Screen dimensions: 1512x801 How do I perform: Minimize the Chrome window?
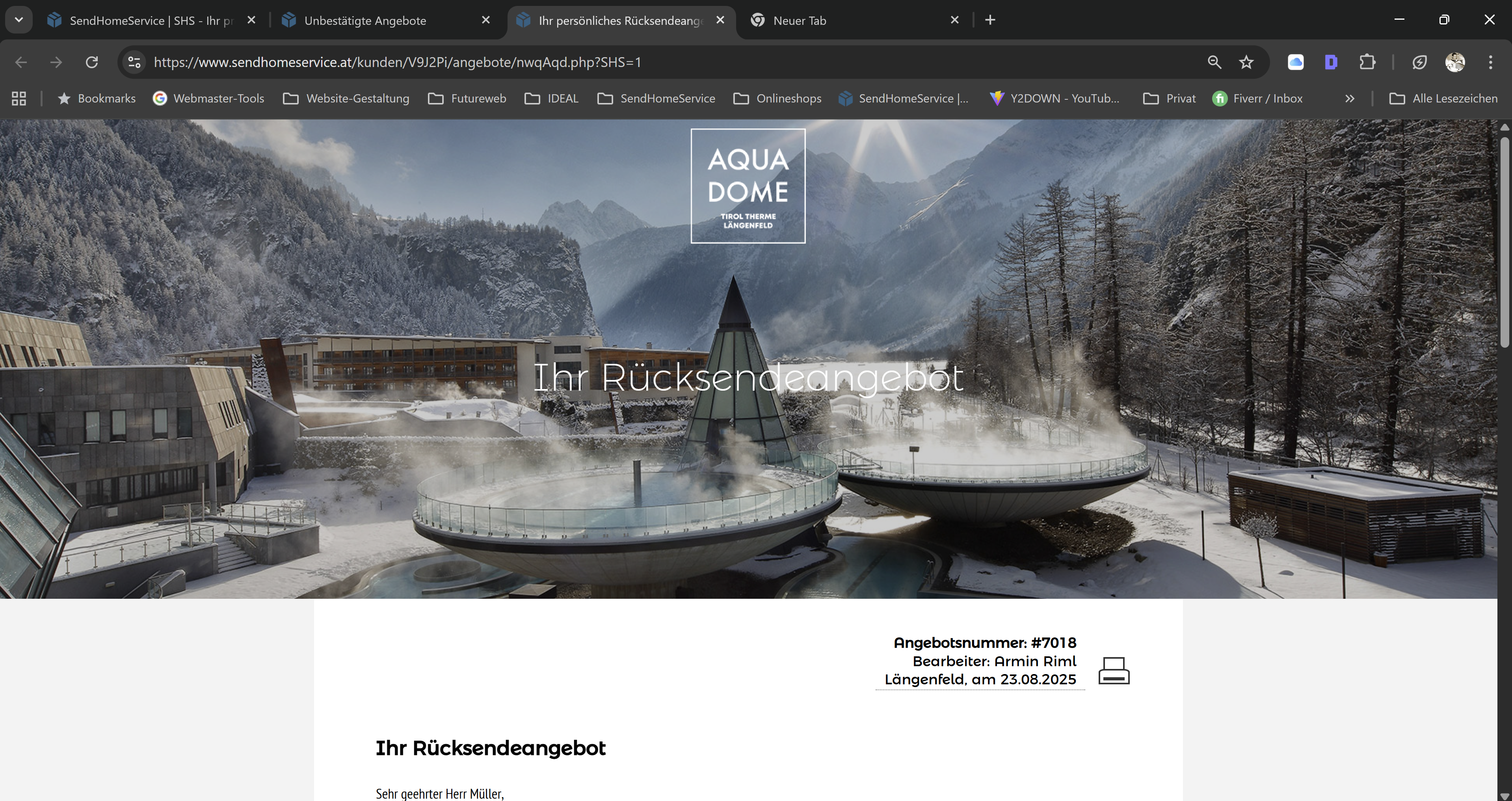(x=1399, y=20)
